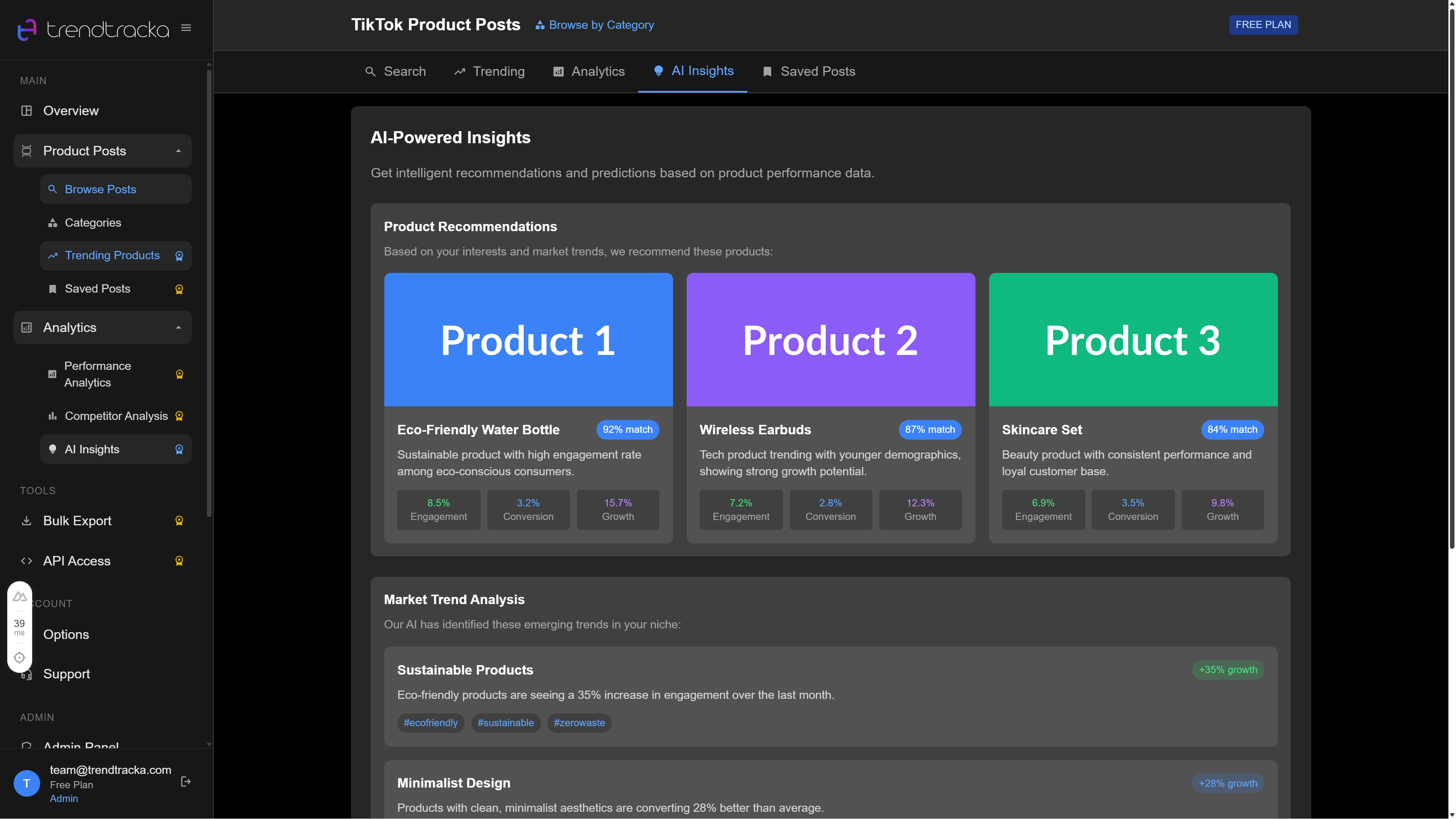This screenshot has width=1456, height=819.
Task: Open the Saved Posts tab
Action: 808,71
